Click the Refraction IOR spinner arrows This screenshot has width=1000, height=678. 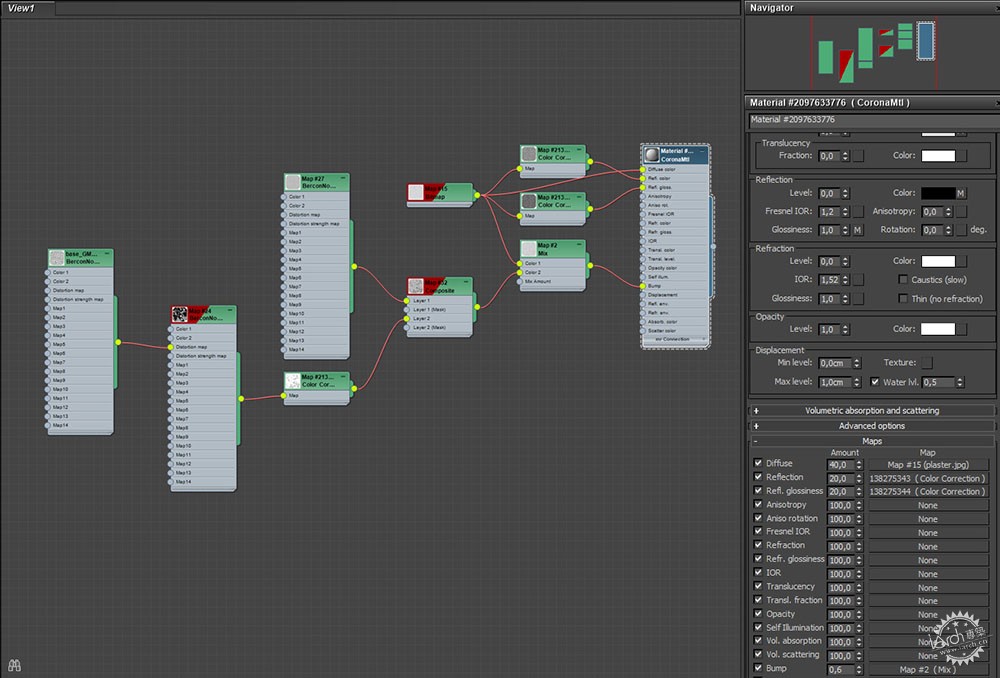(846, 279)
